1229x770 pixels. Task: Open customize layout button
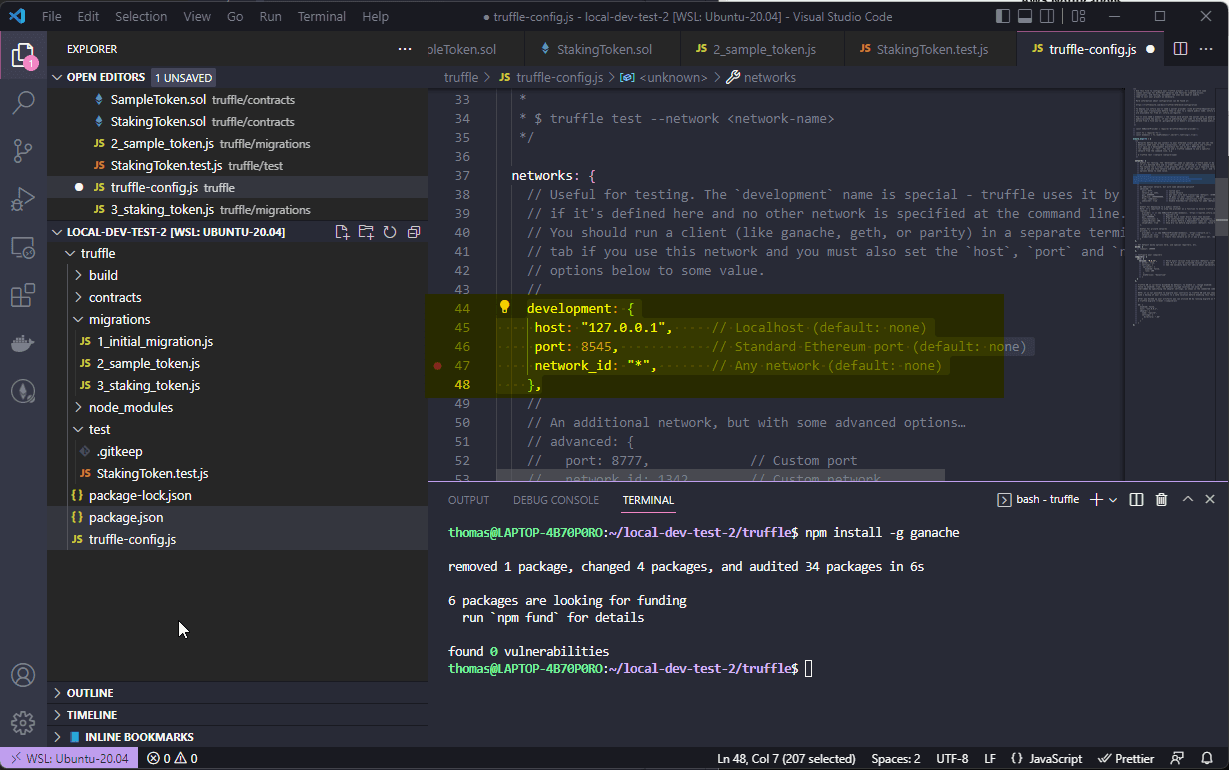(1079, 16)
